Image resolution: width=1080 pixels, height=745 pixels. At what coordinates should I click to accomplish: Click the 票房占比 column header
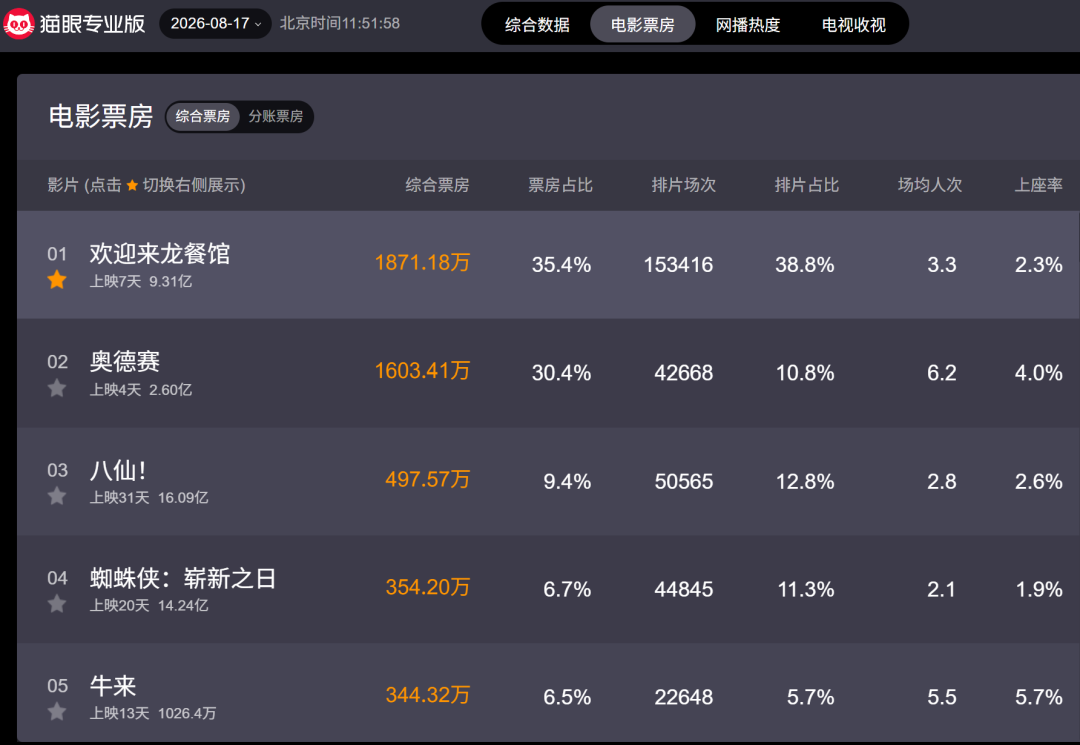(x=560, y=185)
